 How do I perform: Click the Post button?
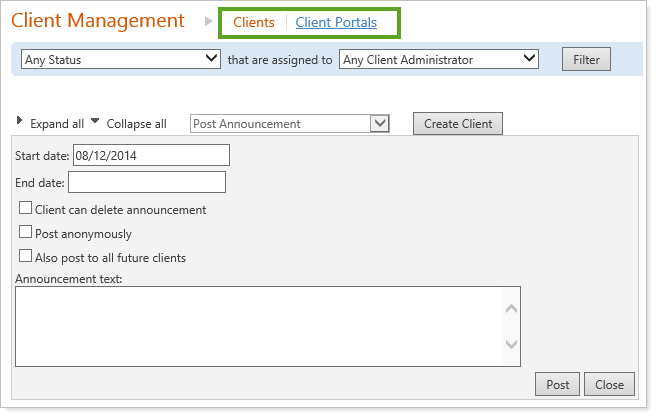pos(558,384)
